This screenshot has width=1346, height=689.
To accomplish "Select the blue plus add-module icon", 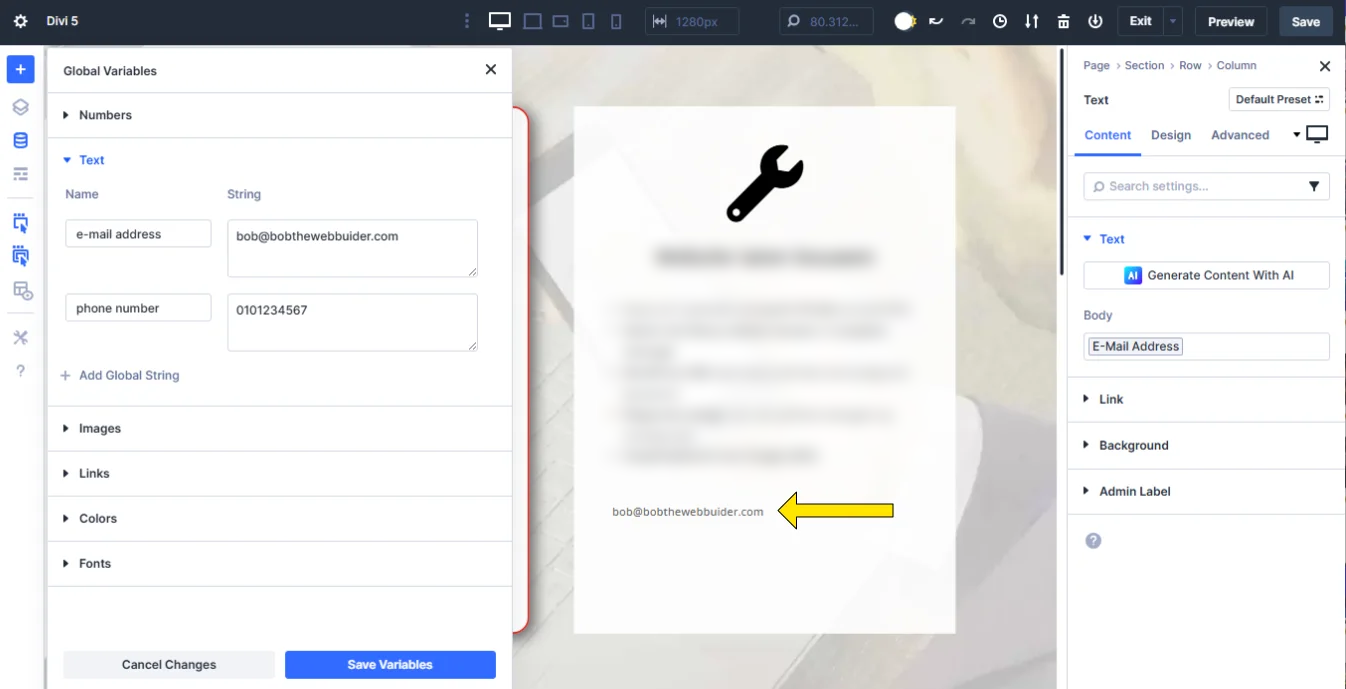I will tap(20, 69).
